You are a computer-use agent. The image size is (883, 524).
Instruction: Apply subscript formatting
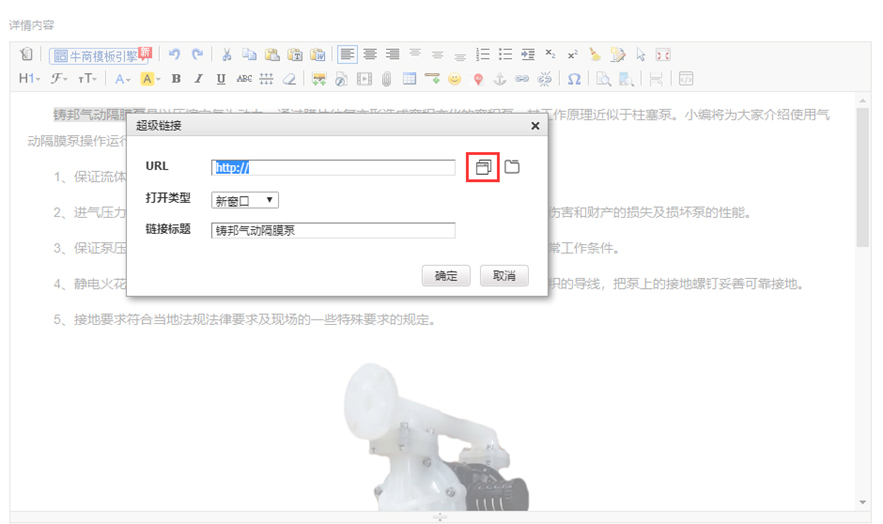pyautogui.click(x=550, y=55)
